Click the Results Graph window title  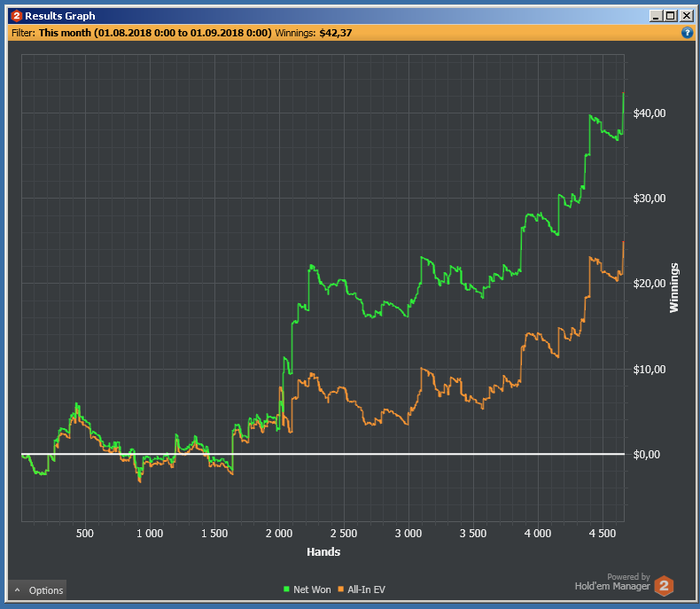click(x=60, y=16)
